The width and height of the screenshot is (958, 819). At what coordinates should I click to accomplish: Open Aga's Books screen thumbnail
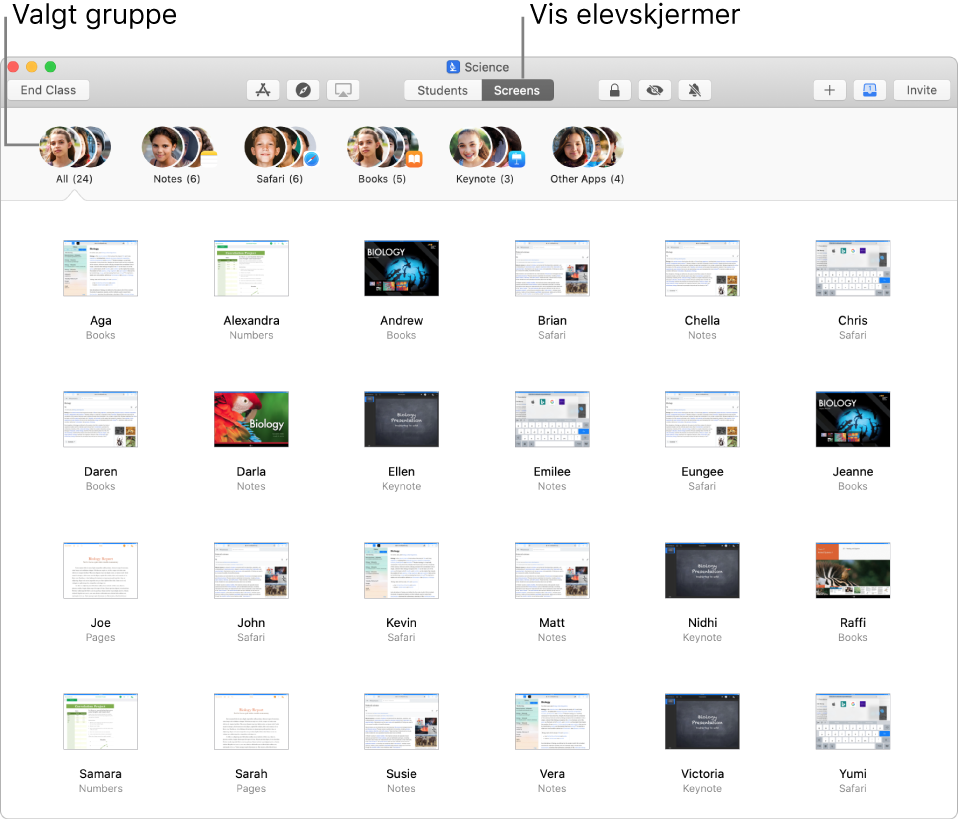[101, 268]
